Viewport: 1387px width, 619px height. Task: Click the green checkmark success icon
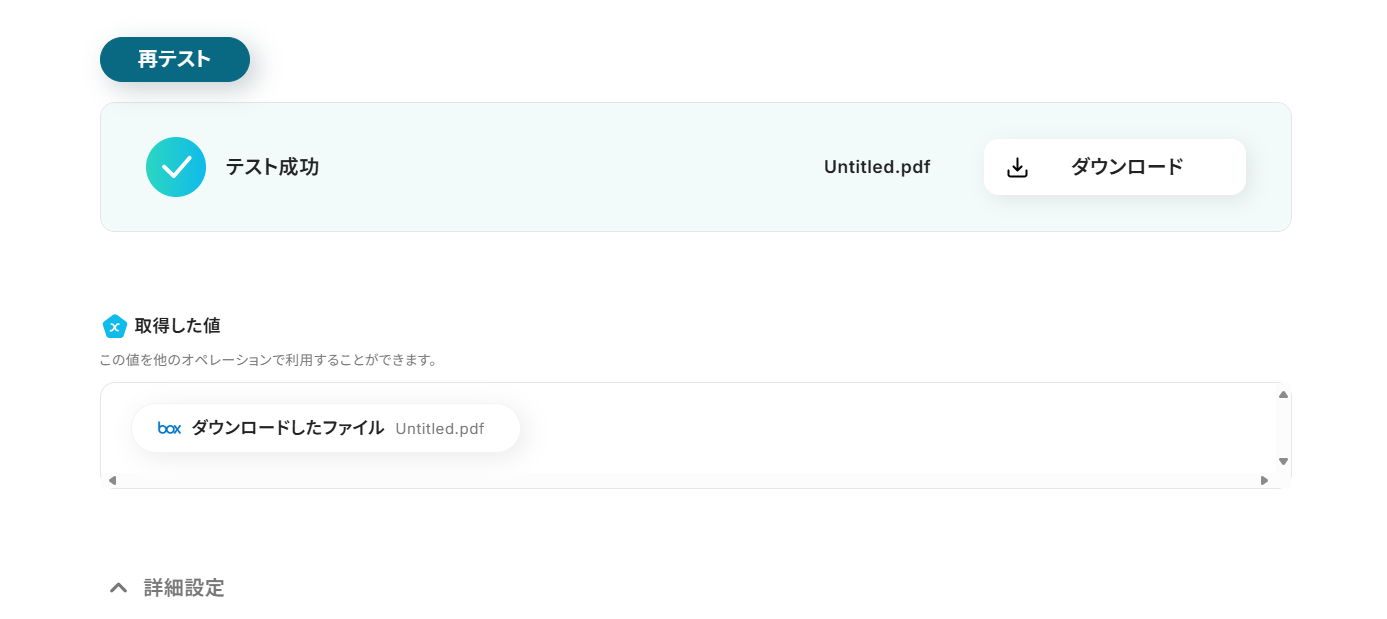click(176, 167)
